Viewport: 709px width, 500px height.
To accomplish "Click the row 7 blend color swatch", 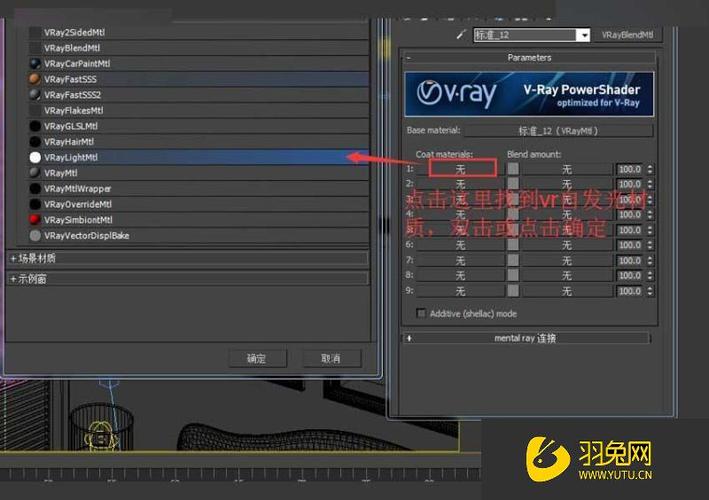I will click(513, 260).
